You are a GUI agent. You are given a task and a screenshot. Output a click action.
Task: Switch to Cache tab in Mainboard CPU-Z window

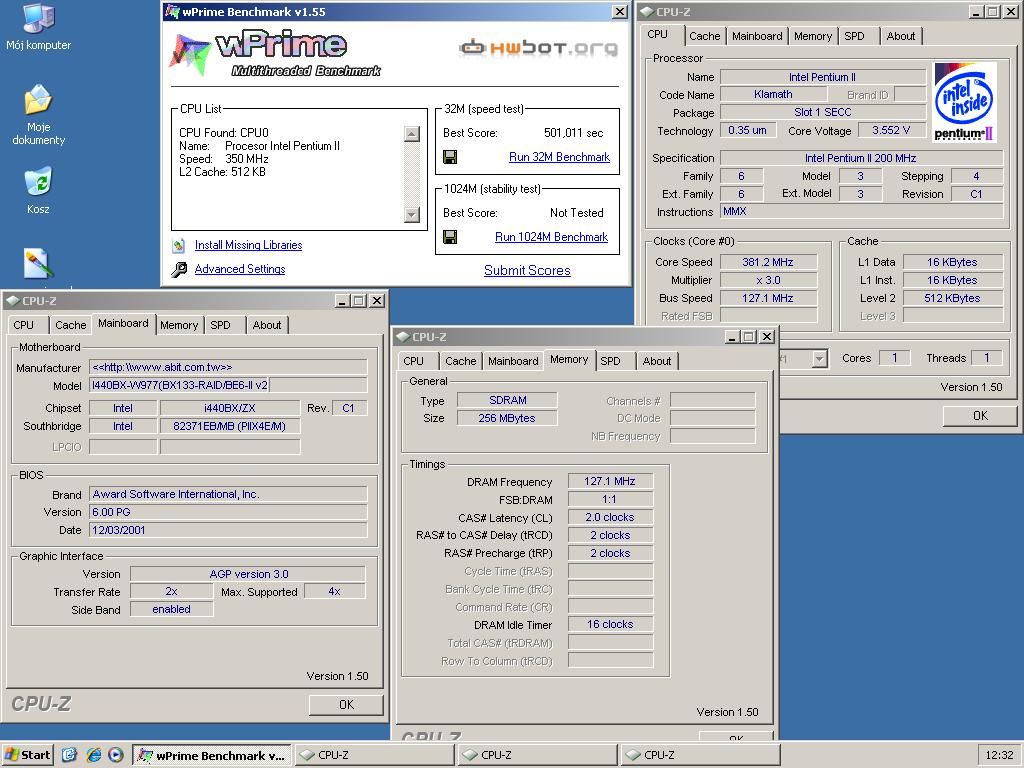point(71,325)
